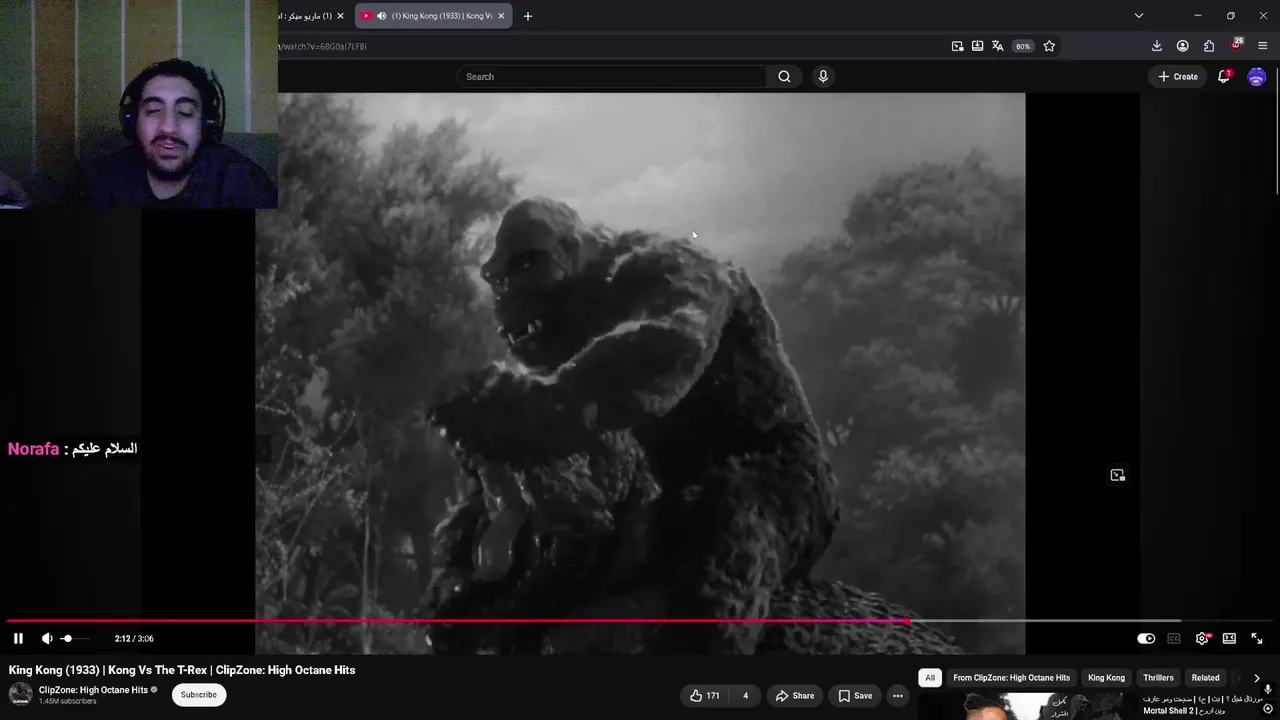Reset the 80% zoom level badge
The image size is (1280, 720).
pyautogui.click(x=1023, y=46)
